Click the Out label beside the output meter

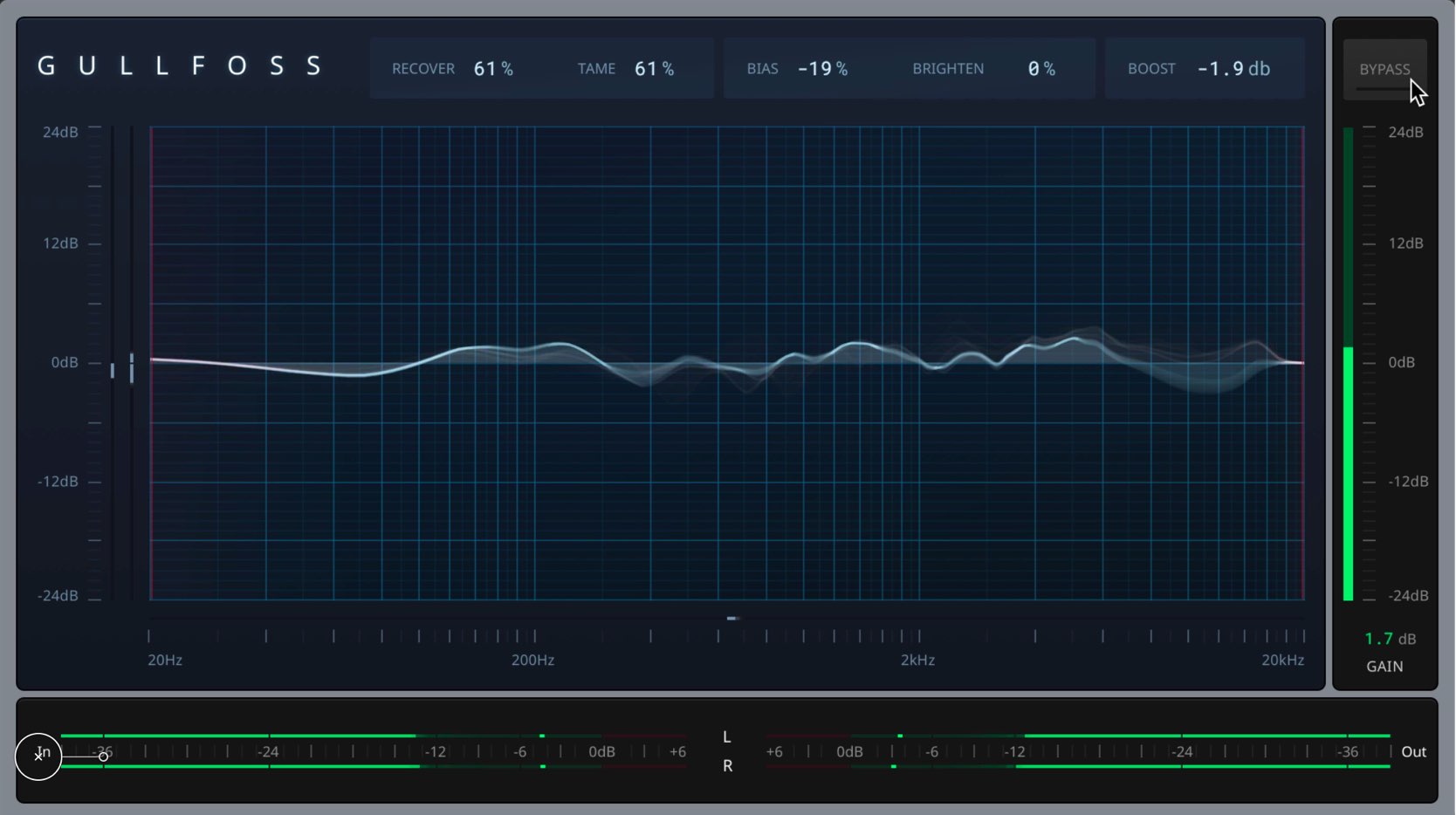1413,752
